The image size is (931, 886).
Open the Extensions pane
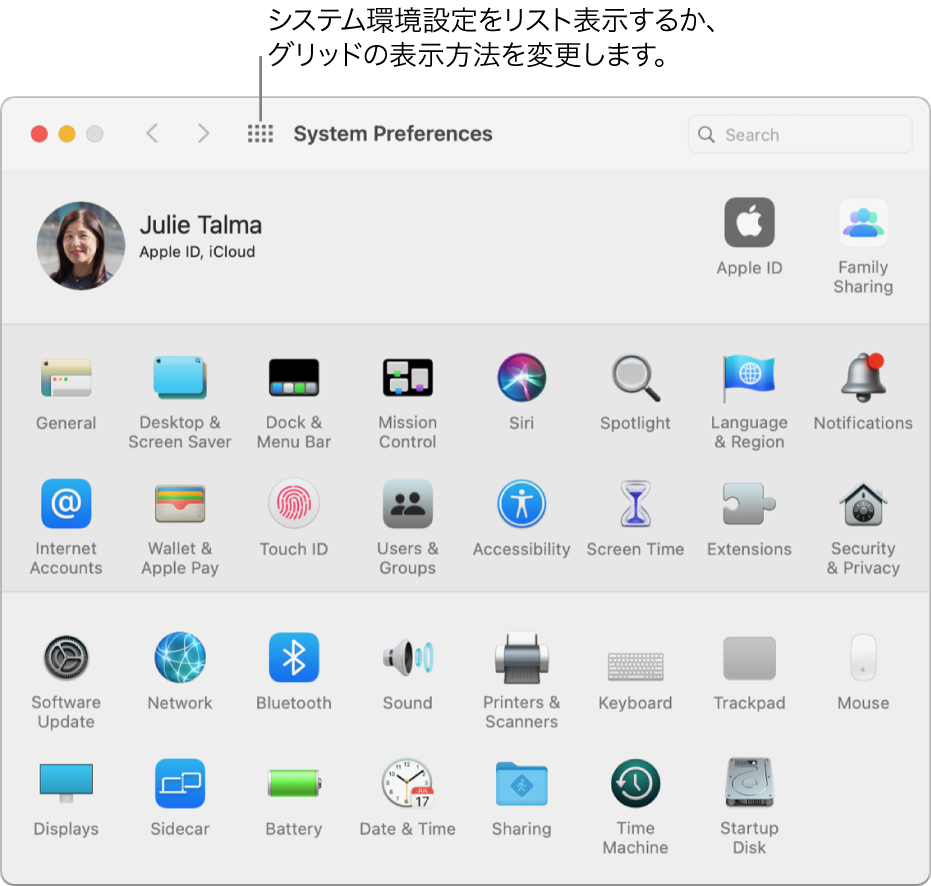[x=749, y=504]
